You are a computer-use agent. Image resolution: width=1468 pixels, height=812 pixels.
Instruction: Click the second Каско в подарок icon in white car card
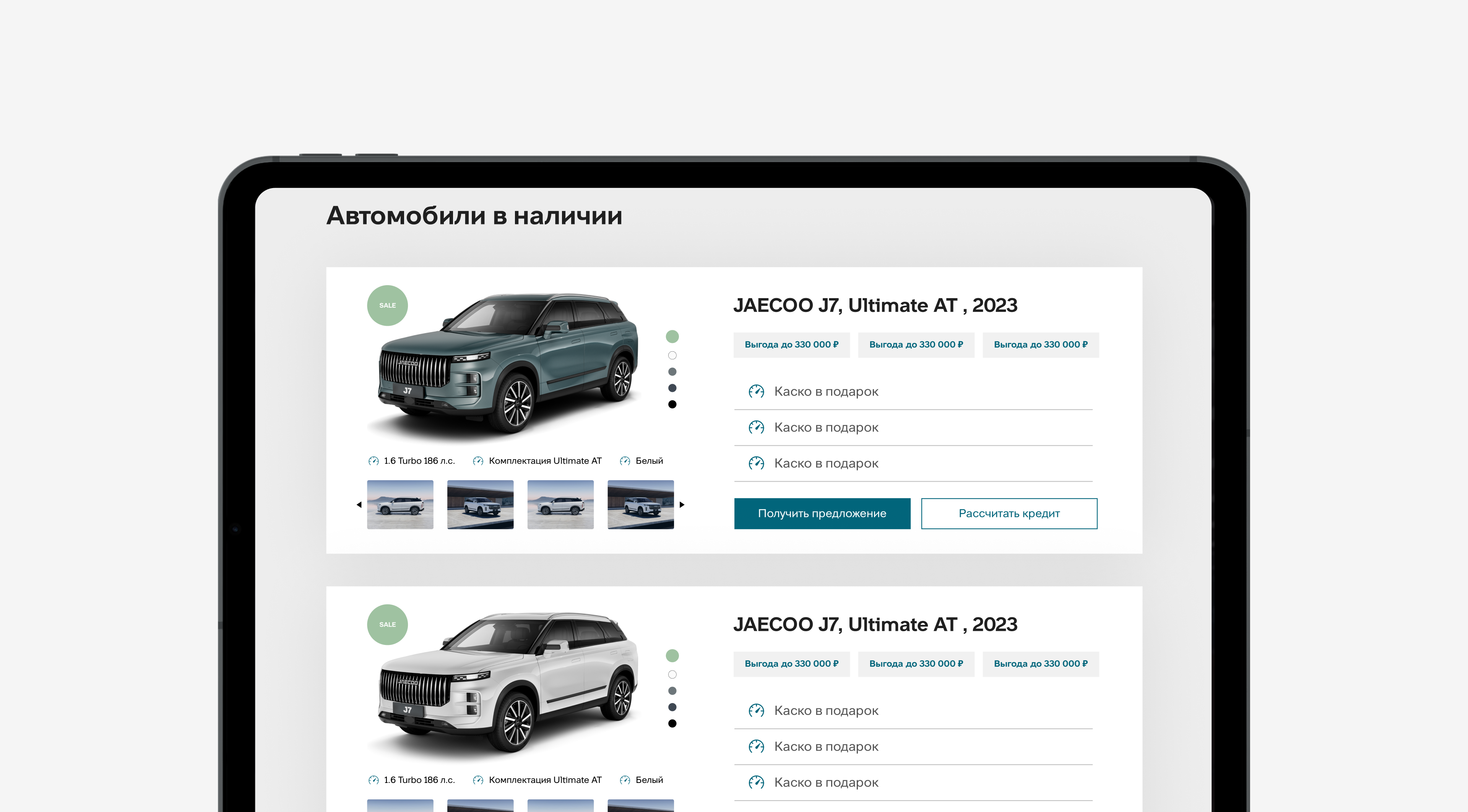pyautogui.click(x=756, y=747)
